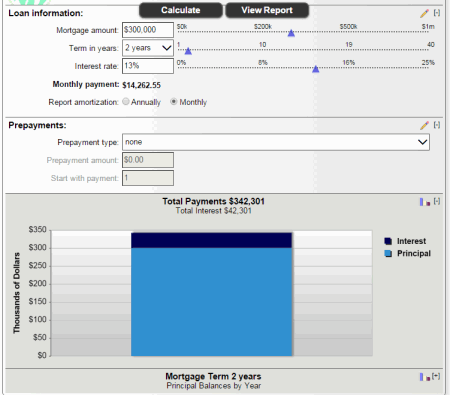This screenshot has height=395, width=450.
Task: Click the Start with payment field
Action: [x=148, y=178]
